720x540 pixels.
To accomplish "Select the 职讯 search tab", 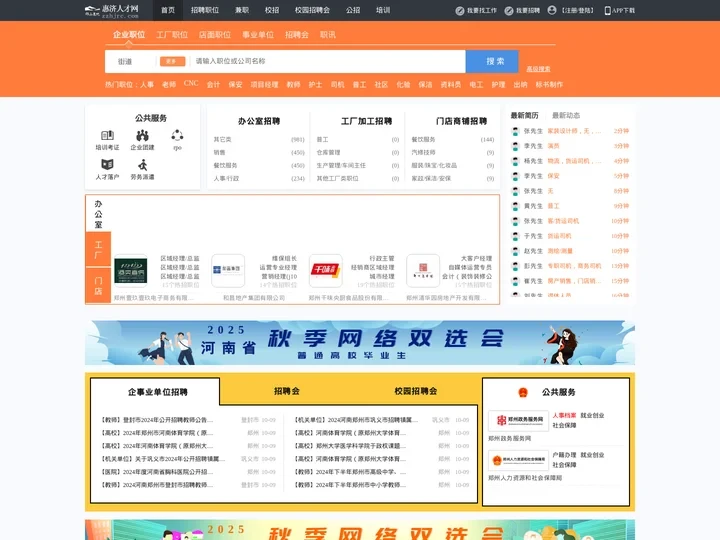I will [x=328, y=35].
